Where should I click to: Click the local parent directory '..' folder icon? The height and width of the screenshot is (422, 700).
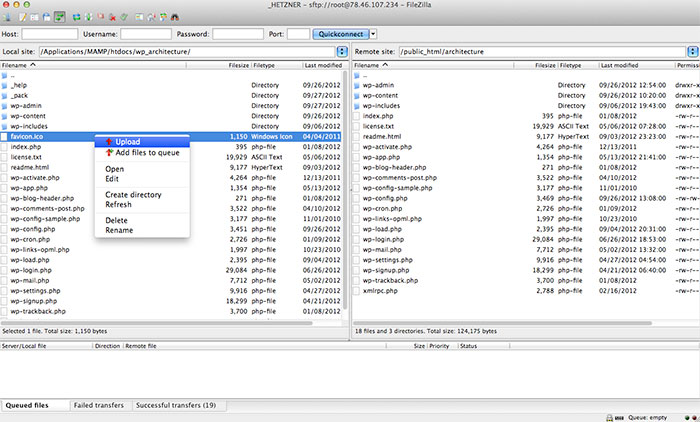pos(4,75)
